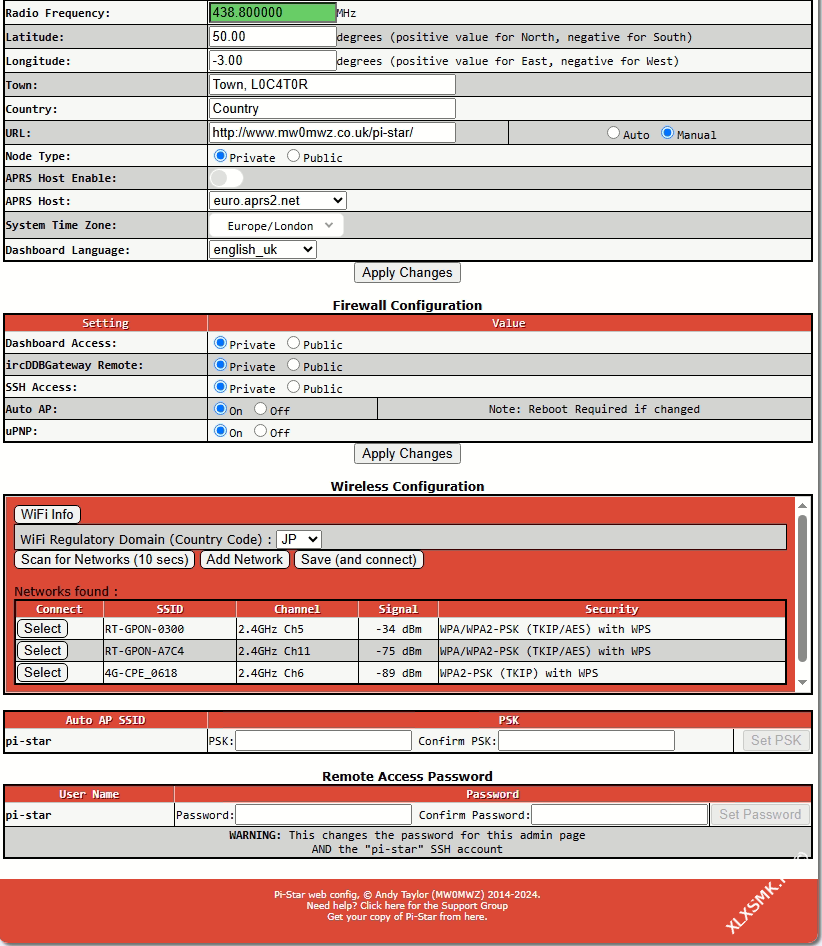Image resolution: width=822 pixels, height=946 pixels.
Task: Click Apply Changes directly below the uPNP row
Action: pyautogui.click(x=407, y=454)
